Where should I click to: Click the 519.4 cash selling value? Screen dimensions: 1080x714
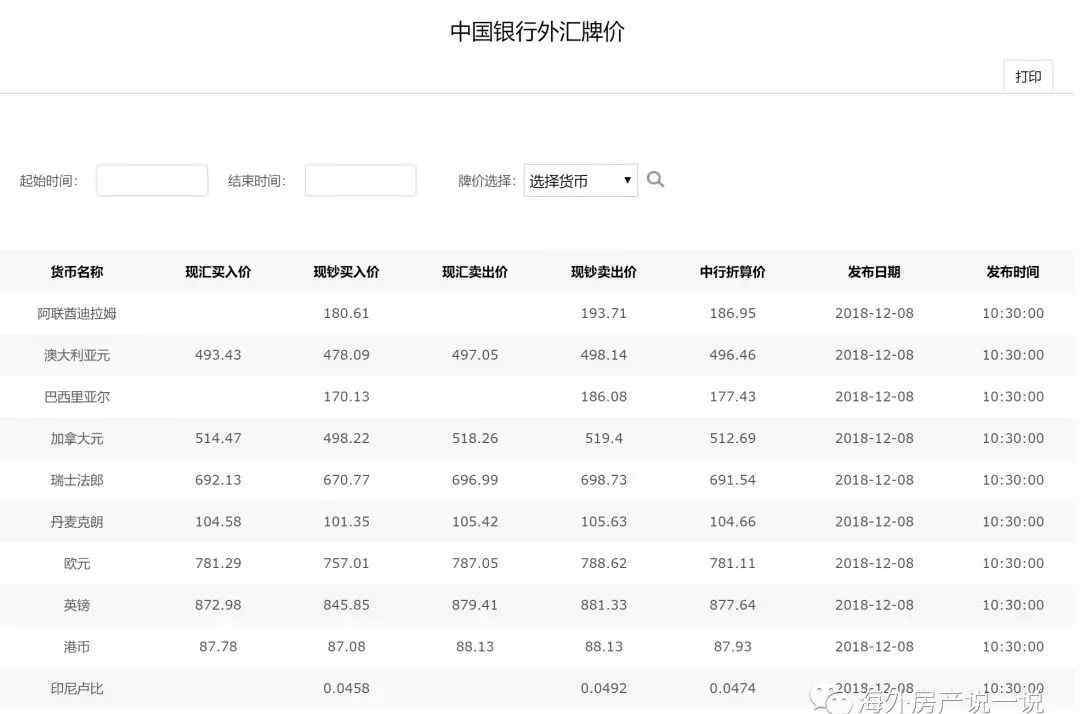coord(603,439)
